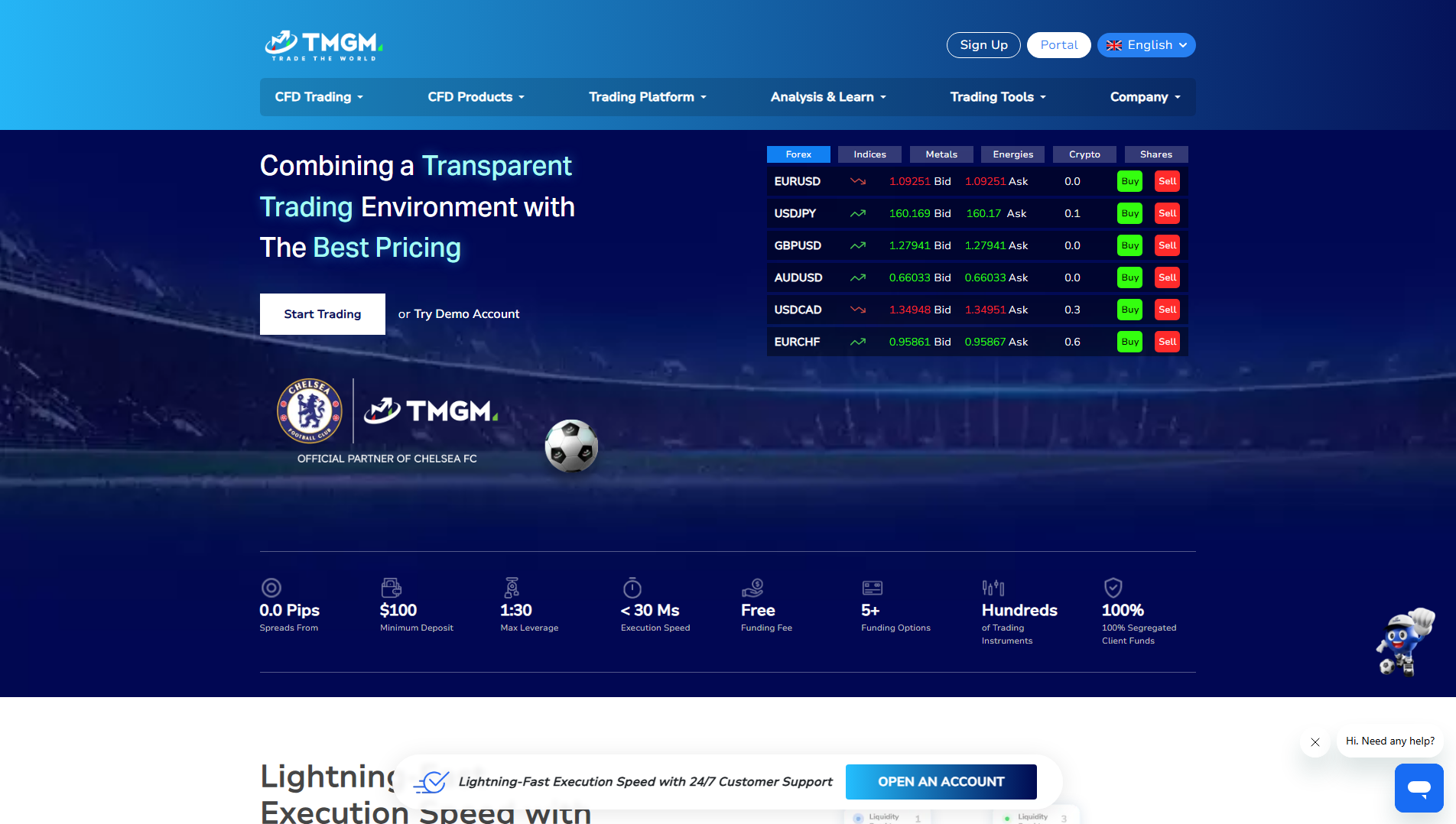This screenshot has width=1456, height=824.
Task: Click the Chelsea FC crest badge
Action: [x=310, y=410]
